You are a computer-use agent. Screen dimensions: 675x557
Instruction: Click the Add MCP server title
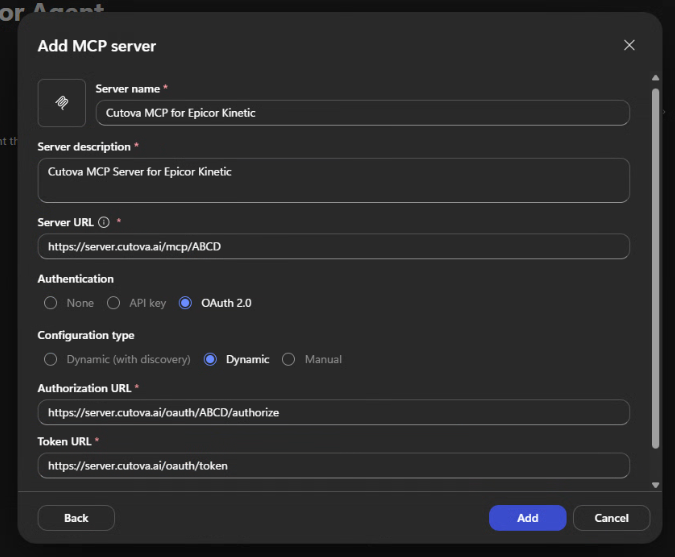point(97,46)
